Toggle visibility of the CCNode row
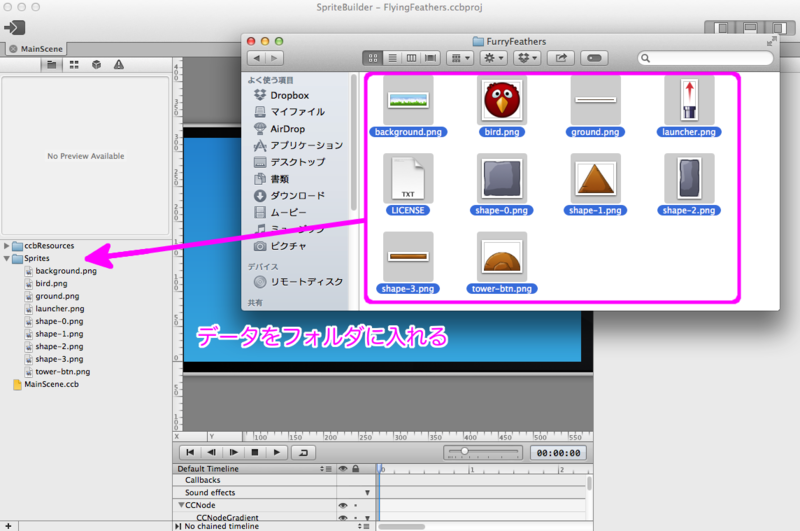The image size is (800, 531). click(343, 505)
